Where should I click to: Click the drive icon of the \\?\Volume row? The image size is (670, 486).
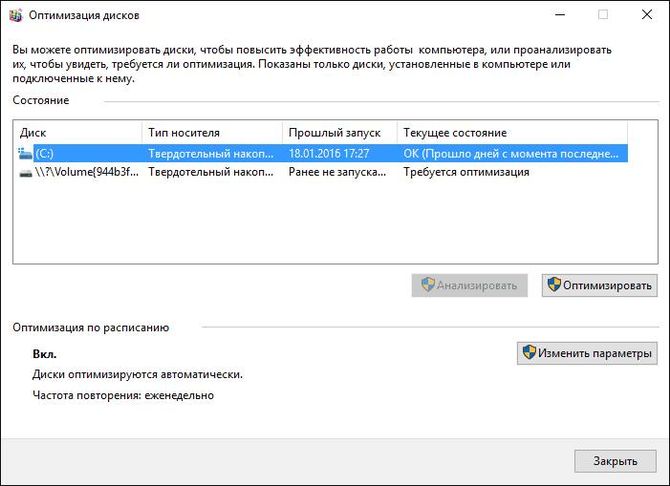[x=26, y=172]
